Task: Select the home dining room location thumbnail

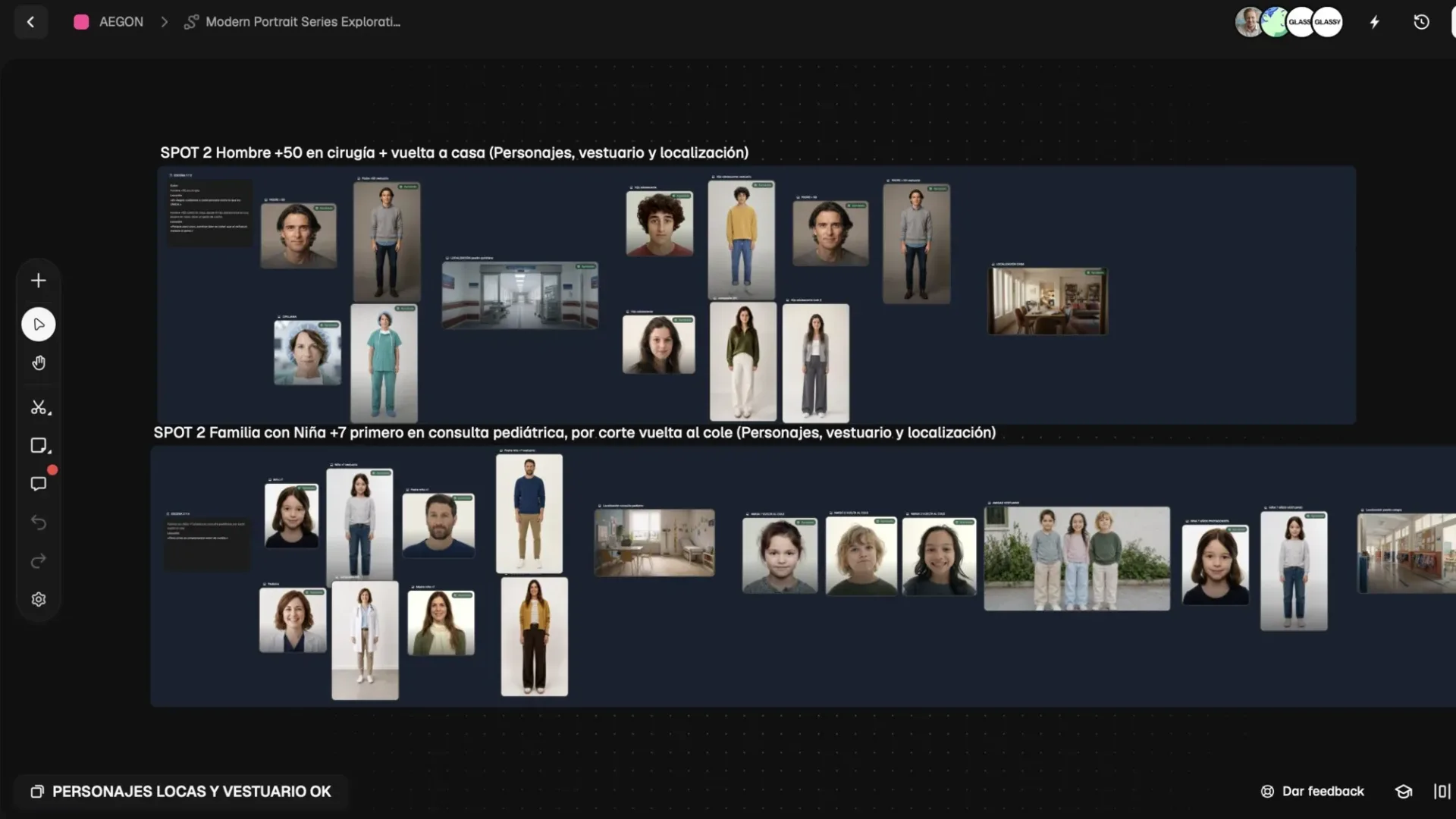Action: point(1047,301)
